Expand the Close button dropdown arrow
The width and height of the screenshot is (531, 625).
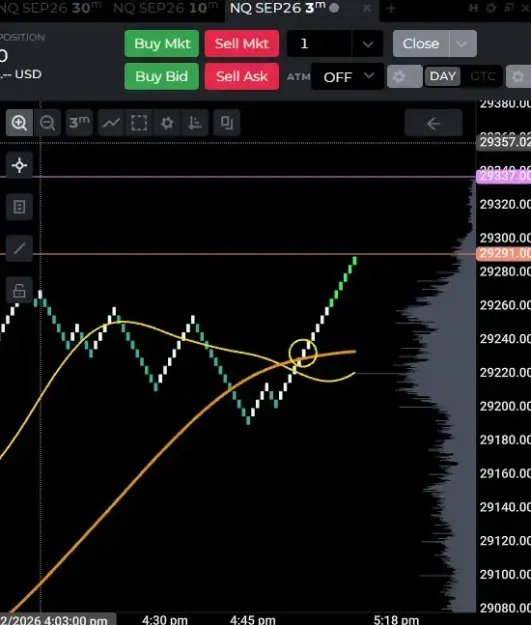click(462, 44)
